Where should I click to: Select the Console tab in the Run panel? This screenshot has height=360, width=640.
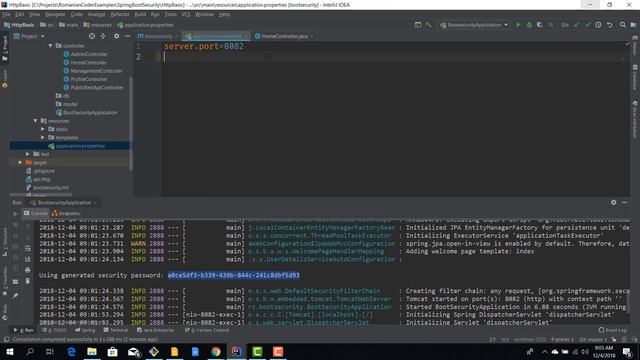36,213
